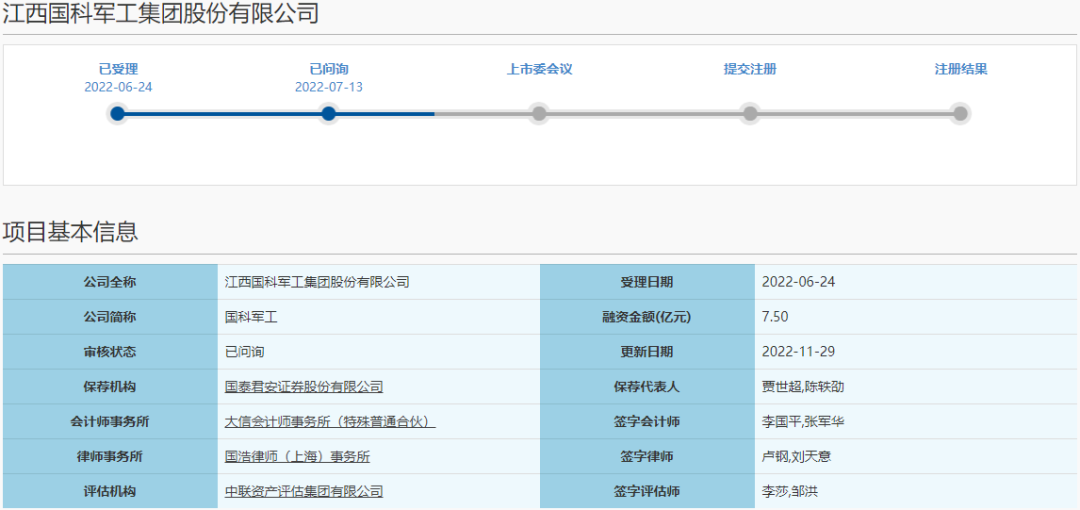Image resolution: width=1080 pixels, height=510 pixels.
Task: Click the 保荐机构 label cell
Action: coord(110,387)
